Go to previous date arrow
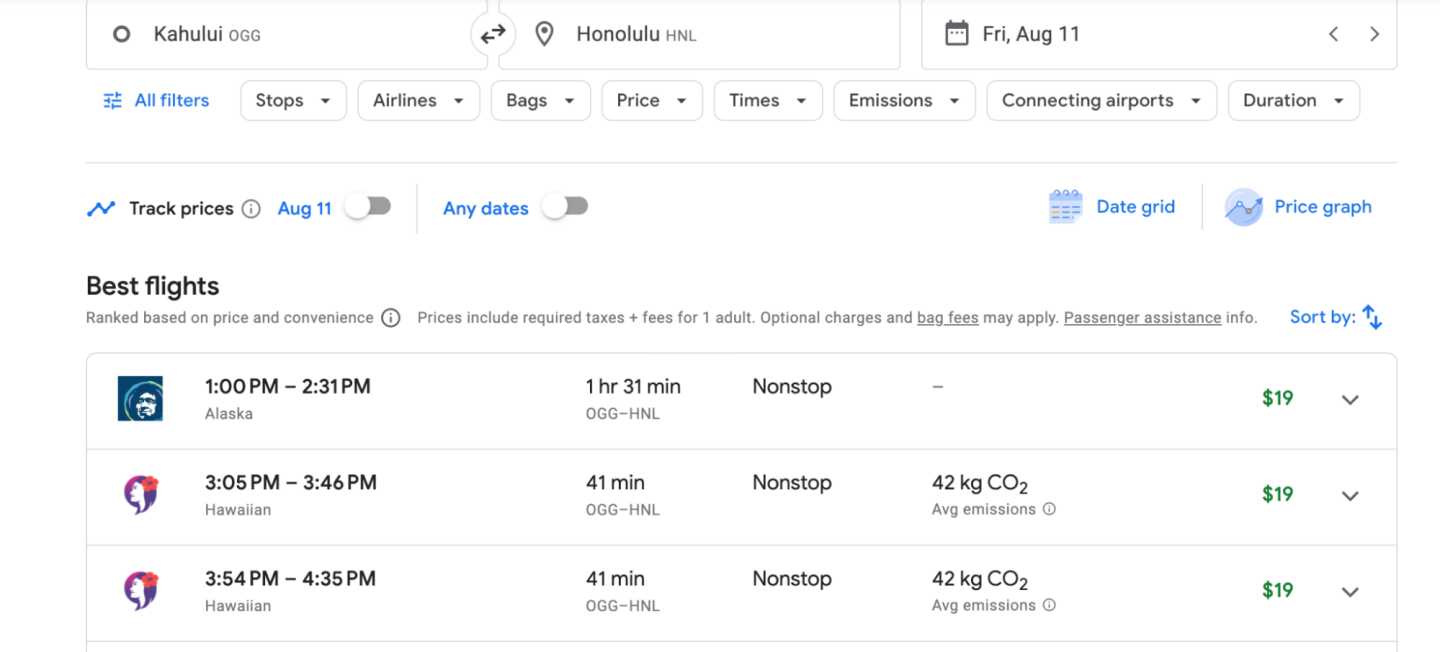 (x=1333, y=34)
